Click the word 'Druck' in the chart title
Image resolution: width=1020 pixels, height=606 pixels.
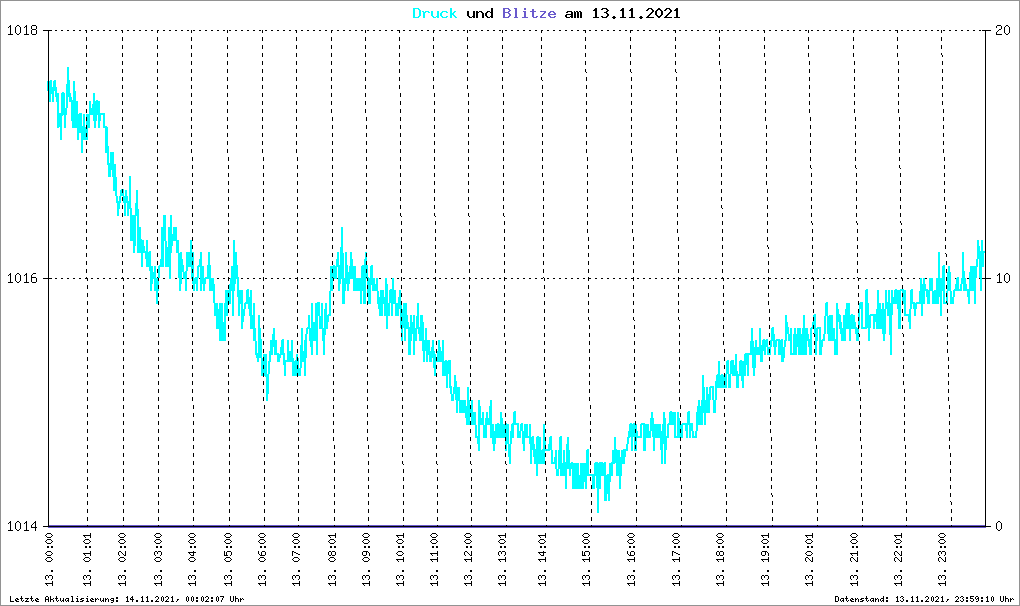click(435, 13)
